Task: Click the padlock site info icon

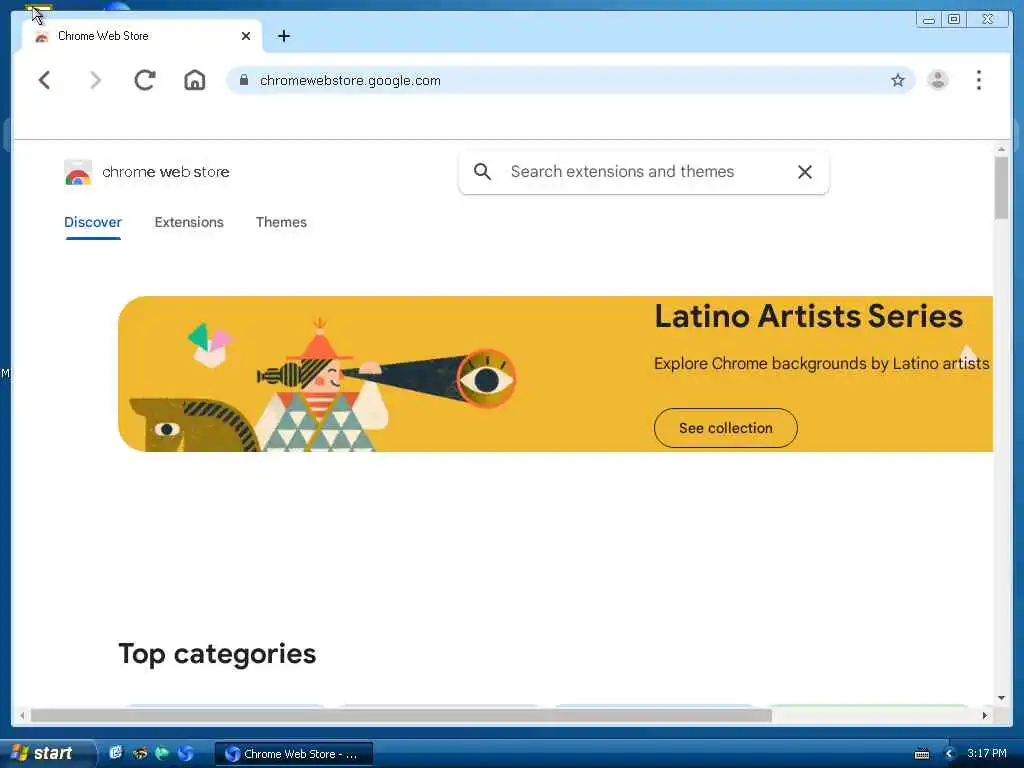Action: tap(244, 80)
